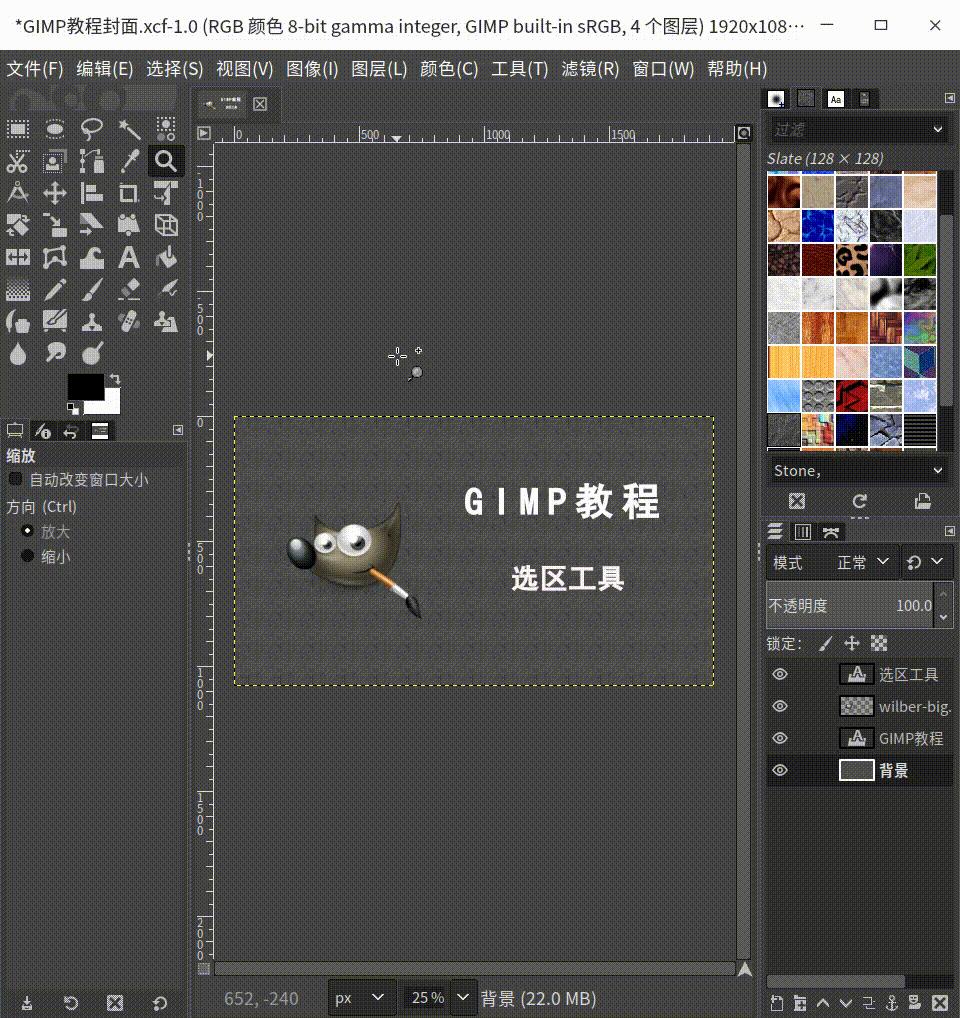Select the Text tool
Screen dimensions: 960x1018
(x=128, y=257)
